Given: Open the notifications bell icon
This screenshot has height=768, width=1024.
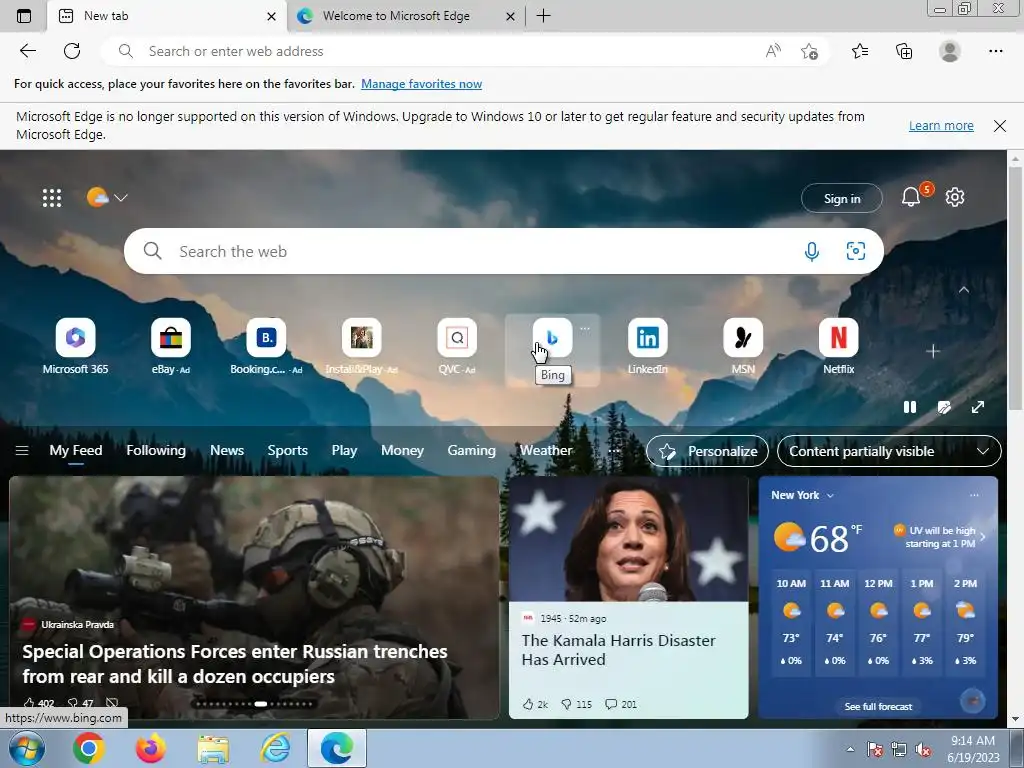Looking at the screenshot, I should (911, 197).
